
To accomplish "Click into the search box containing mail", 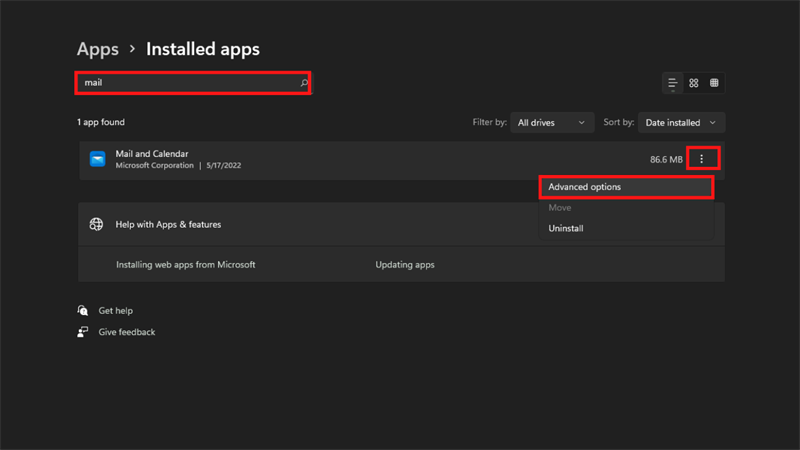I will 180,83.
